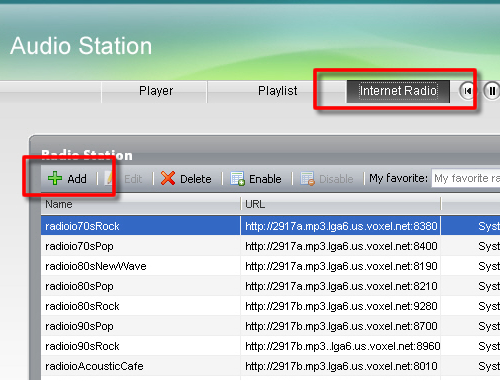The height and width of the screenshot is (381, 500).
Task: Switch to the Player tab
Action: click(x=156, y=91)
